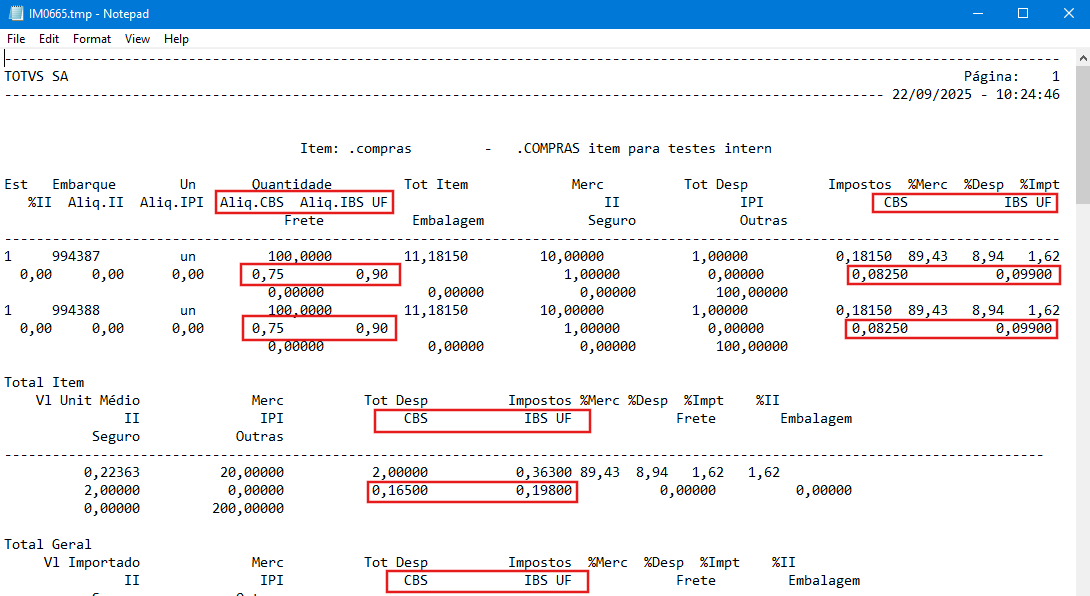This screenshot has width=1090, height=596.
Task: Open the Edit menu
Action: 49,39
